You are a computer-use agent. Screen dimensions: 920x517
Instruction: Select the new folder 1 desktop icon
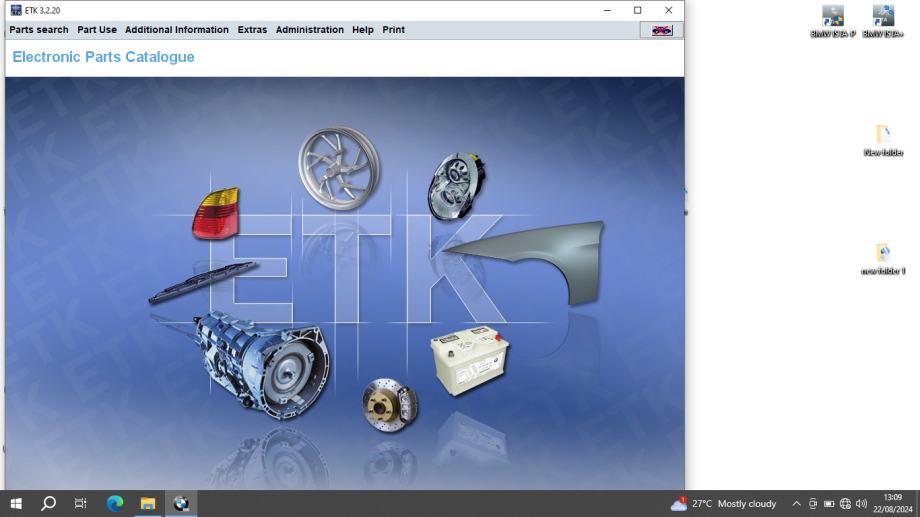(x=883, y=259)
